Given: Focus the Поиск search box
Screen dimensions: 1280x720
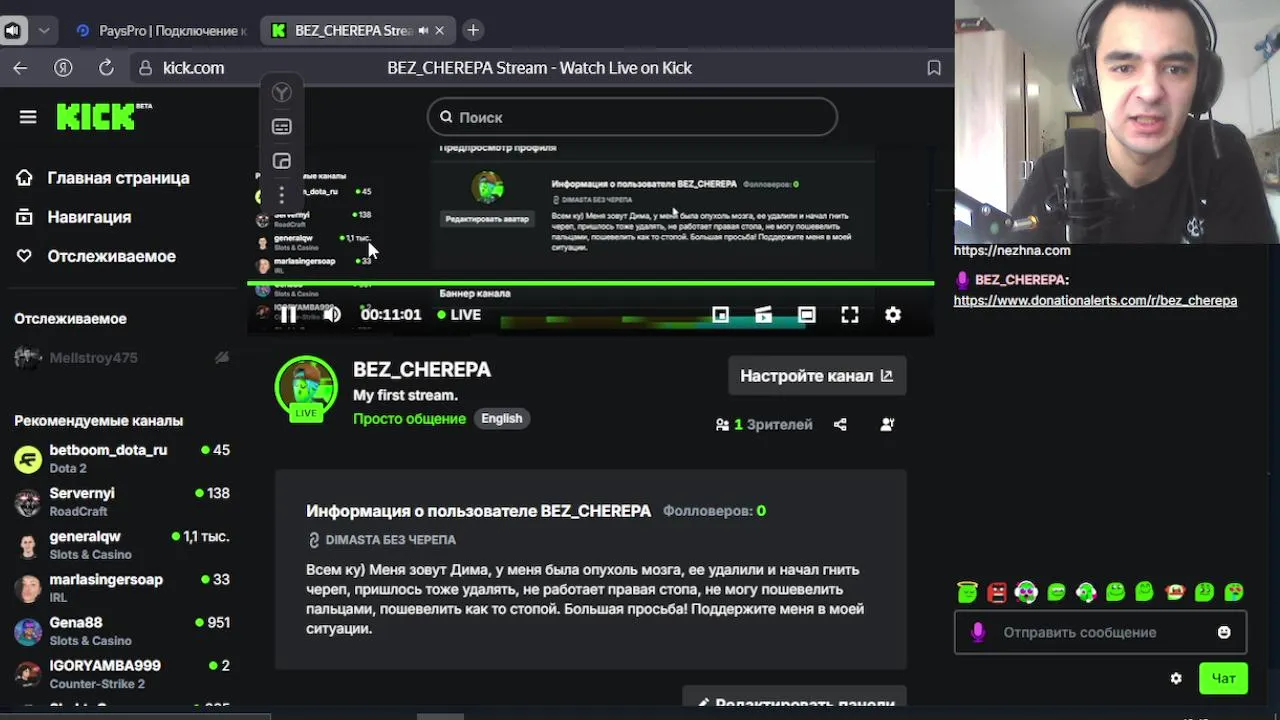Looking at the screenshot, I should click(x=632, y=117).
